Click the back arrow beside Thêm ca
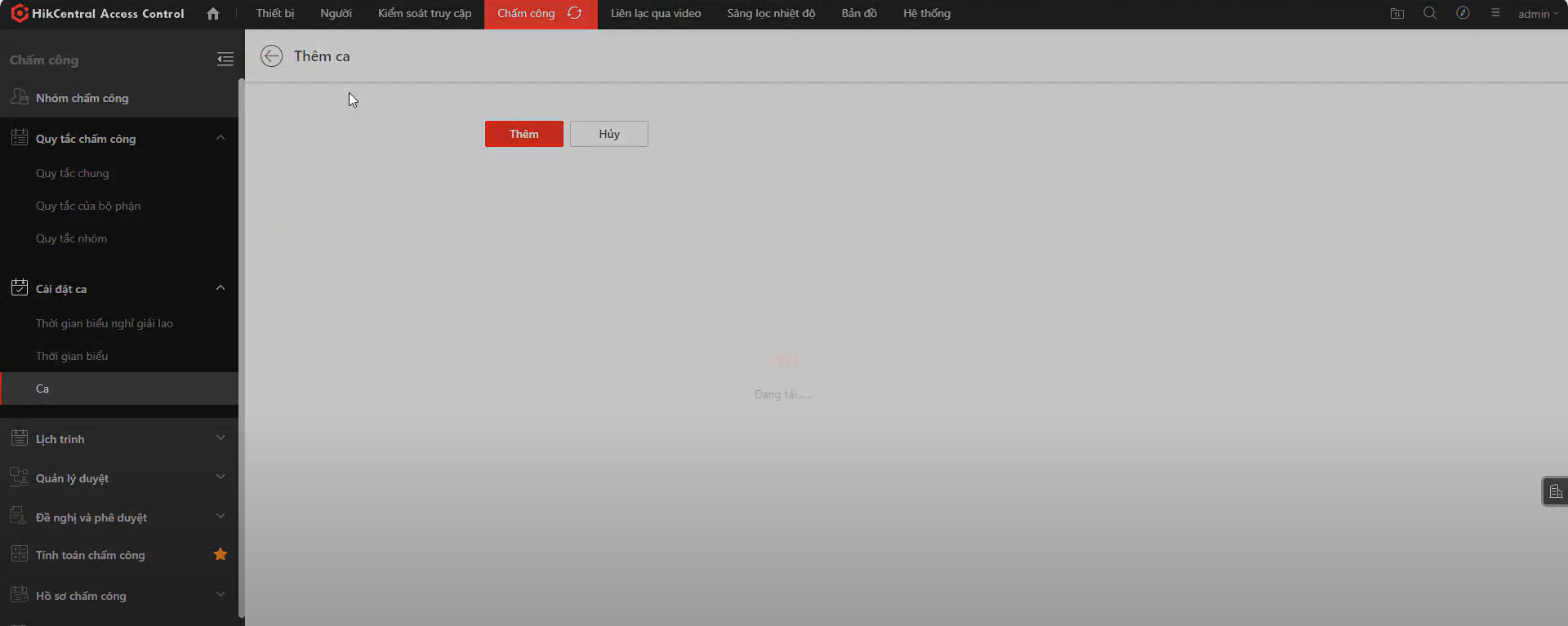This screenshot has width=1568, height=626. pyautogui.click(x=271, y=56)
